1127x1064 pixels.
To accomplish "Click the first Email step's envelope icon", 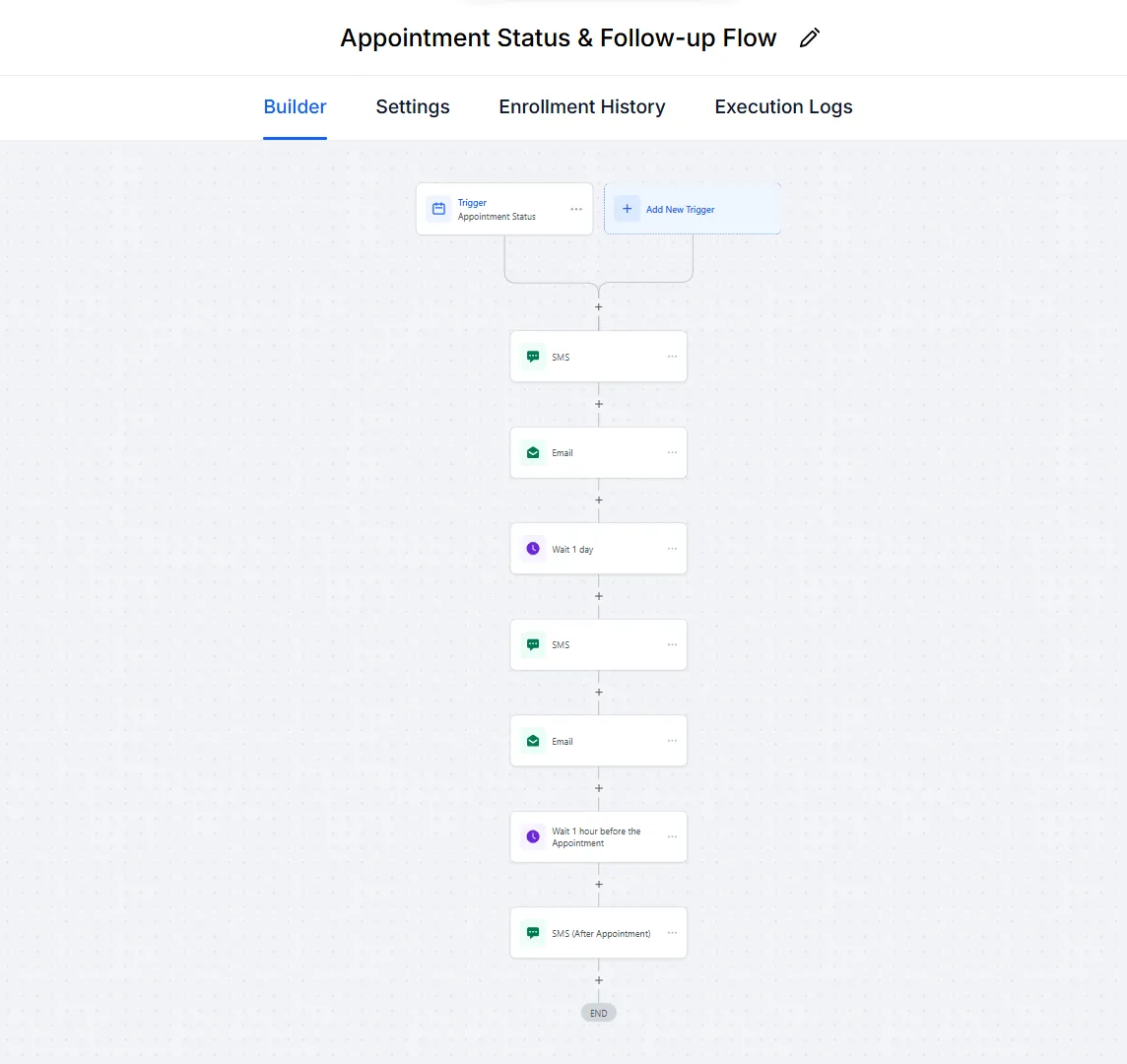I will pyautogui.click(x=533, y=453).
